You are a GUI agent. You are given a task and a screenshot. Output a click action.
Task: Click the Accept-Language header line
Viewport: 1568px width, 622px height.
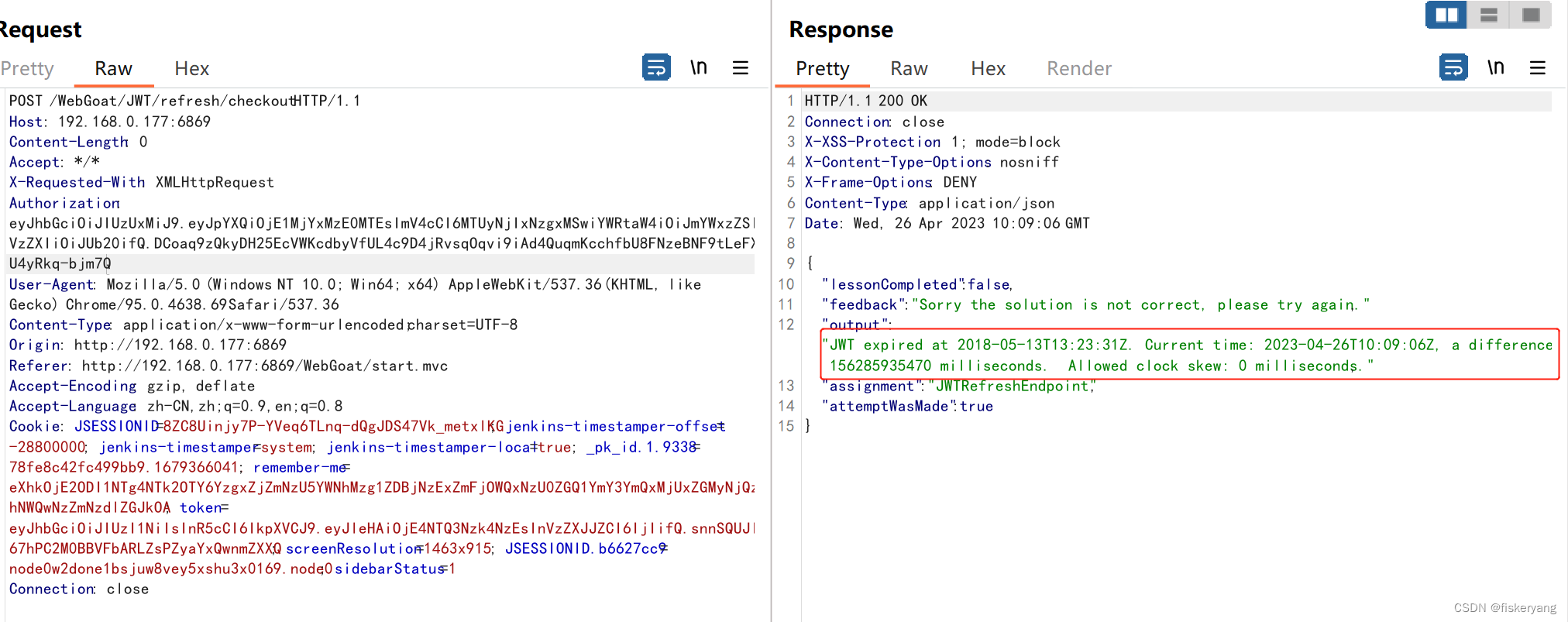pos(176,406)
